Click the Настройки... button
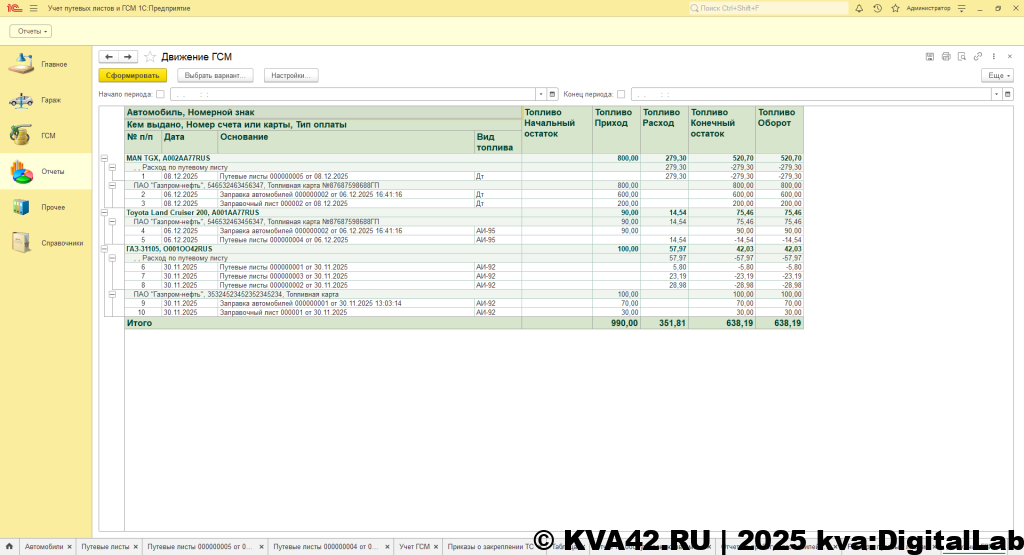 coord(291,75)
